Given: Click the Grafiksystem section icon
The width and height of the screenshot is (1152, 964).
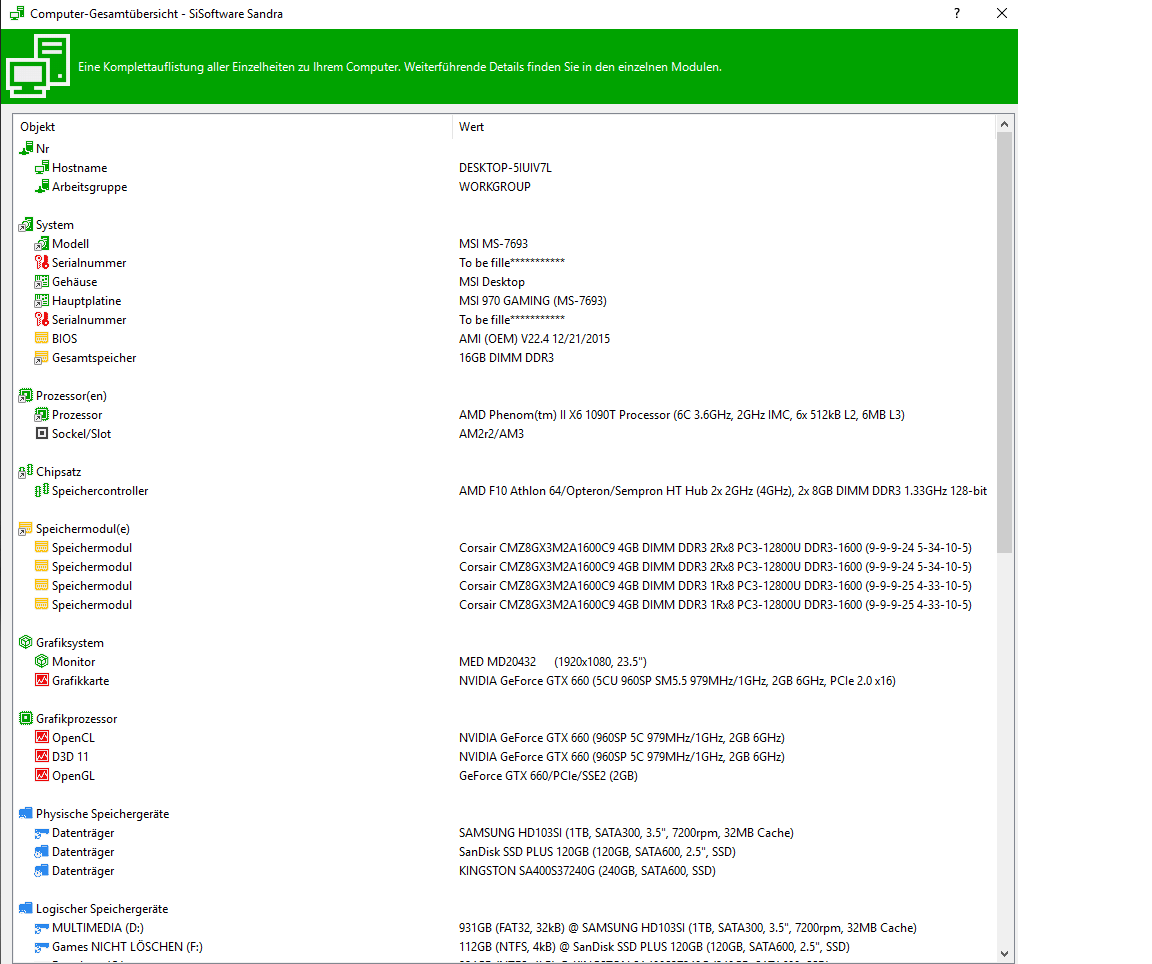Looking at the screenshot, I should click(26, 642).
